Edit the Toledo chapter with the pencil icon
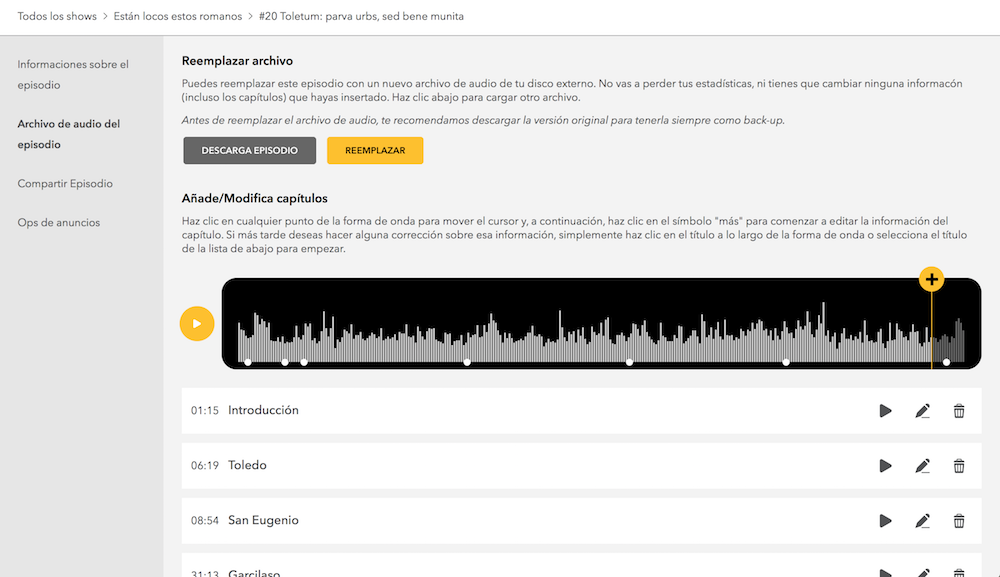1000x577 pixels. 922,466
